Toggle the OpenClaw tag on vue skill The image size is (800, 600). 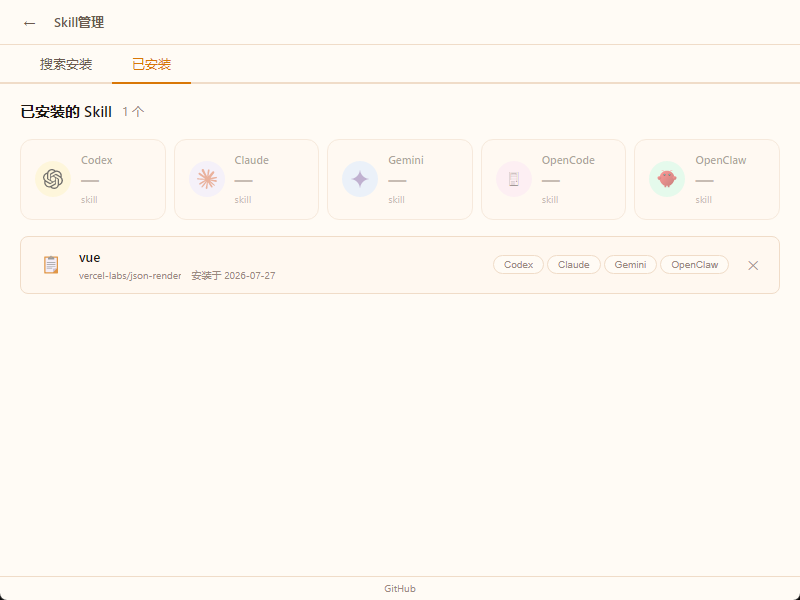(694, 265)
